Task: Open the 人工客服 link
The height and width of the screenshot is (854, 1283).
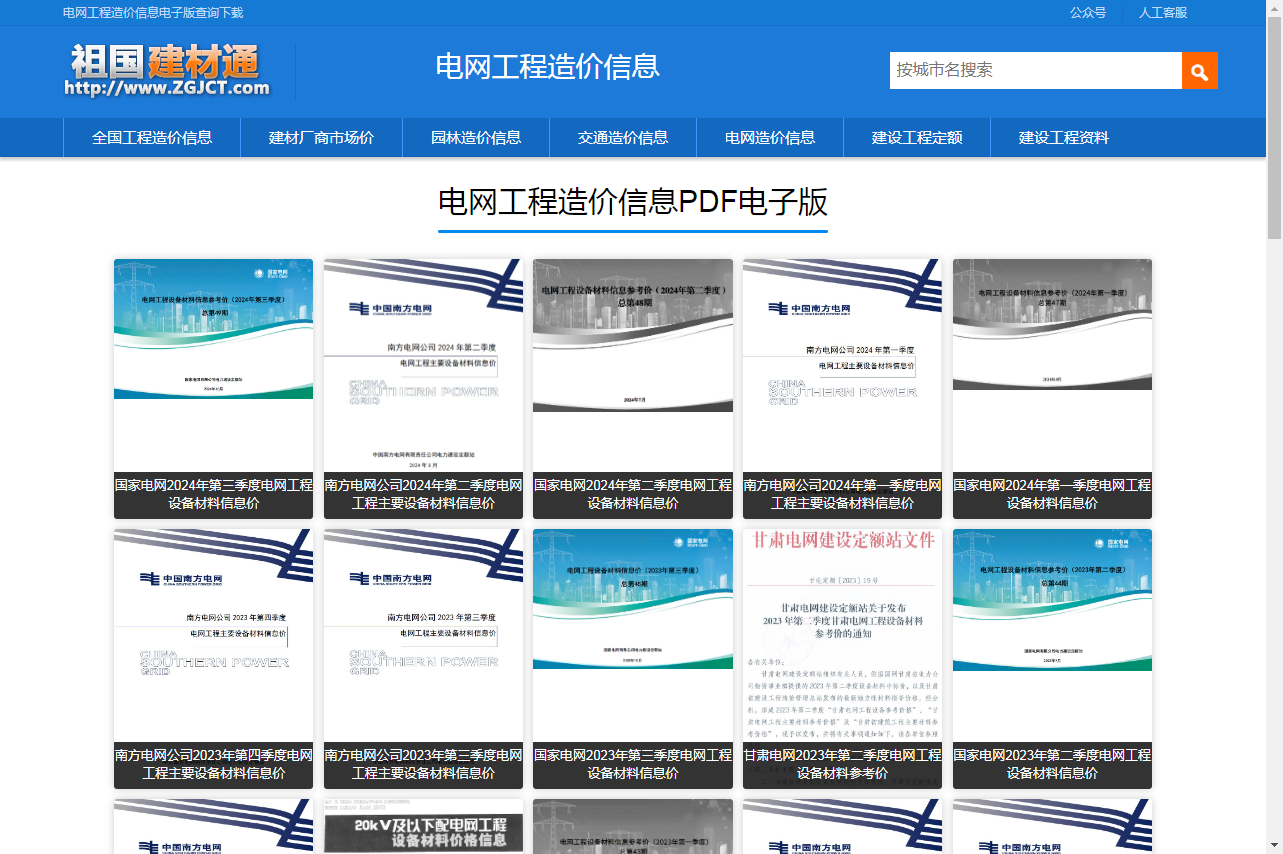Action: (1163, 12)
